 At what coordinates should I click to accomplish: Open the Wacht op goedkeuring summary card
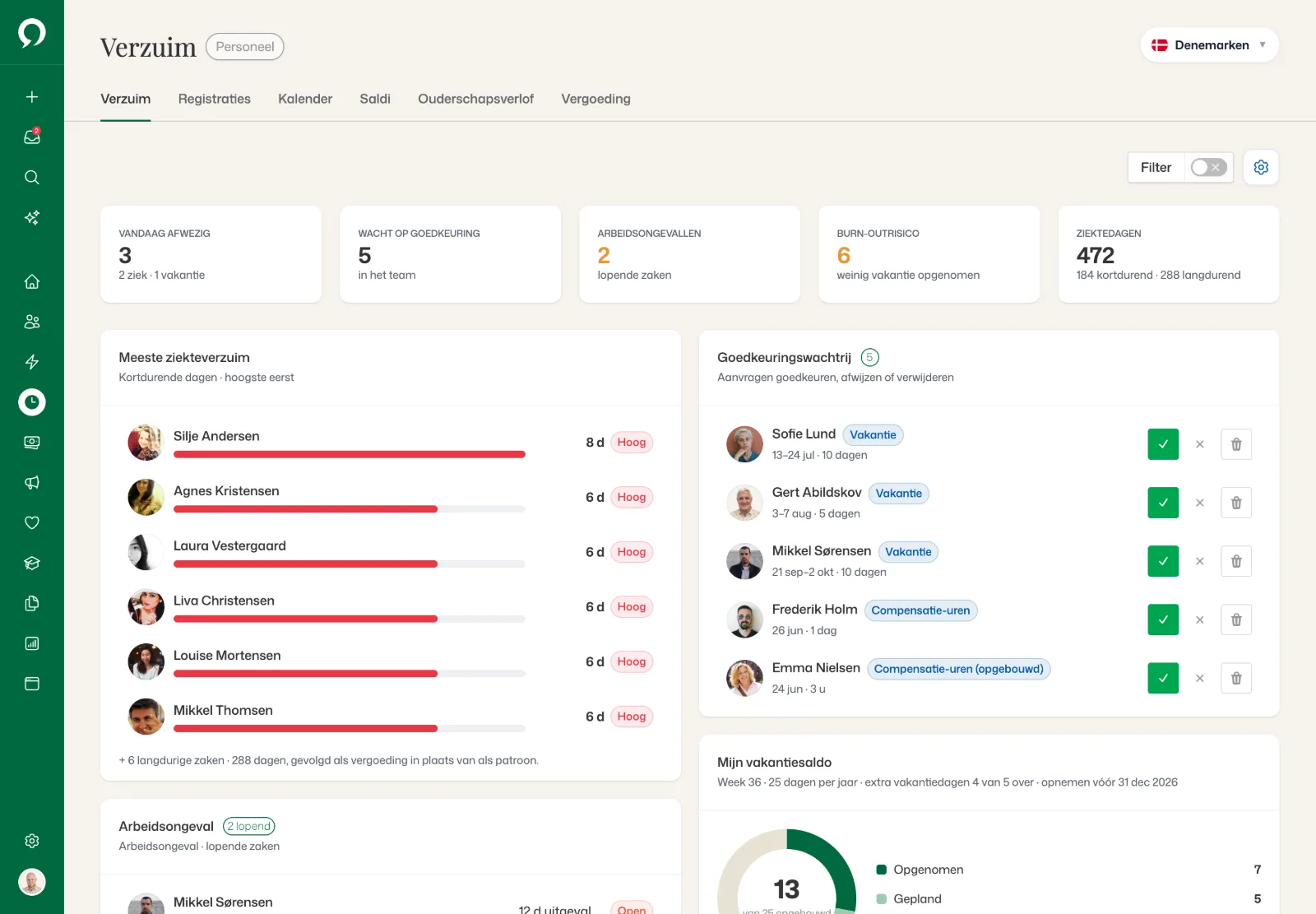pos(451,254)
